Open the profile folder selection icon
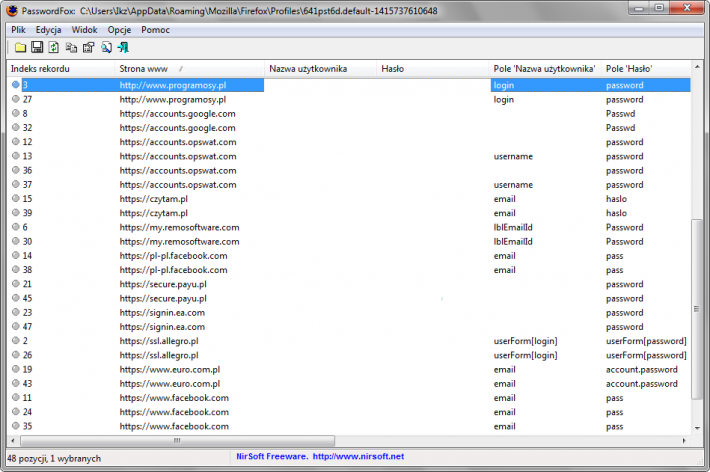 point(20,47)
